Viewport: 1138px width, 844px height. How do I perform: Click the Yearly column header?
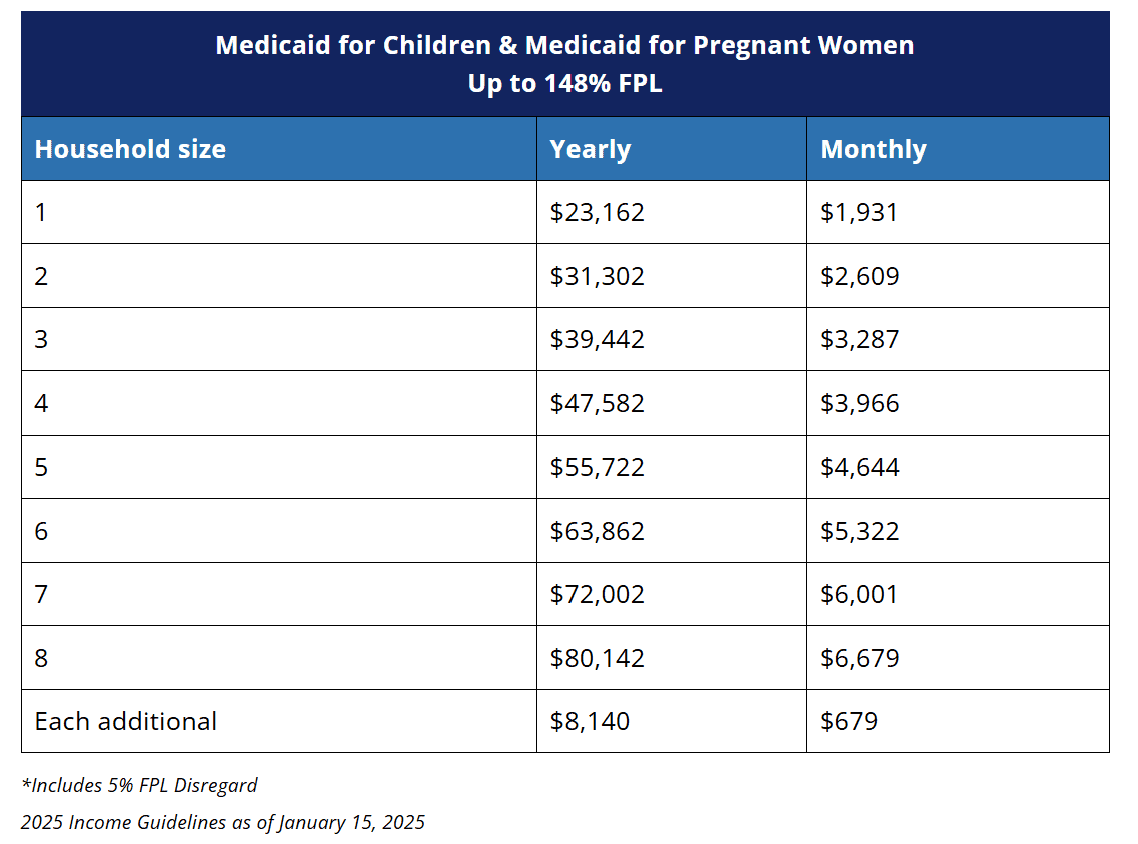click(590, 149)
